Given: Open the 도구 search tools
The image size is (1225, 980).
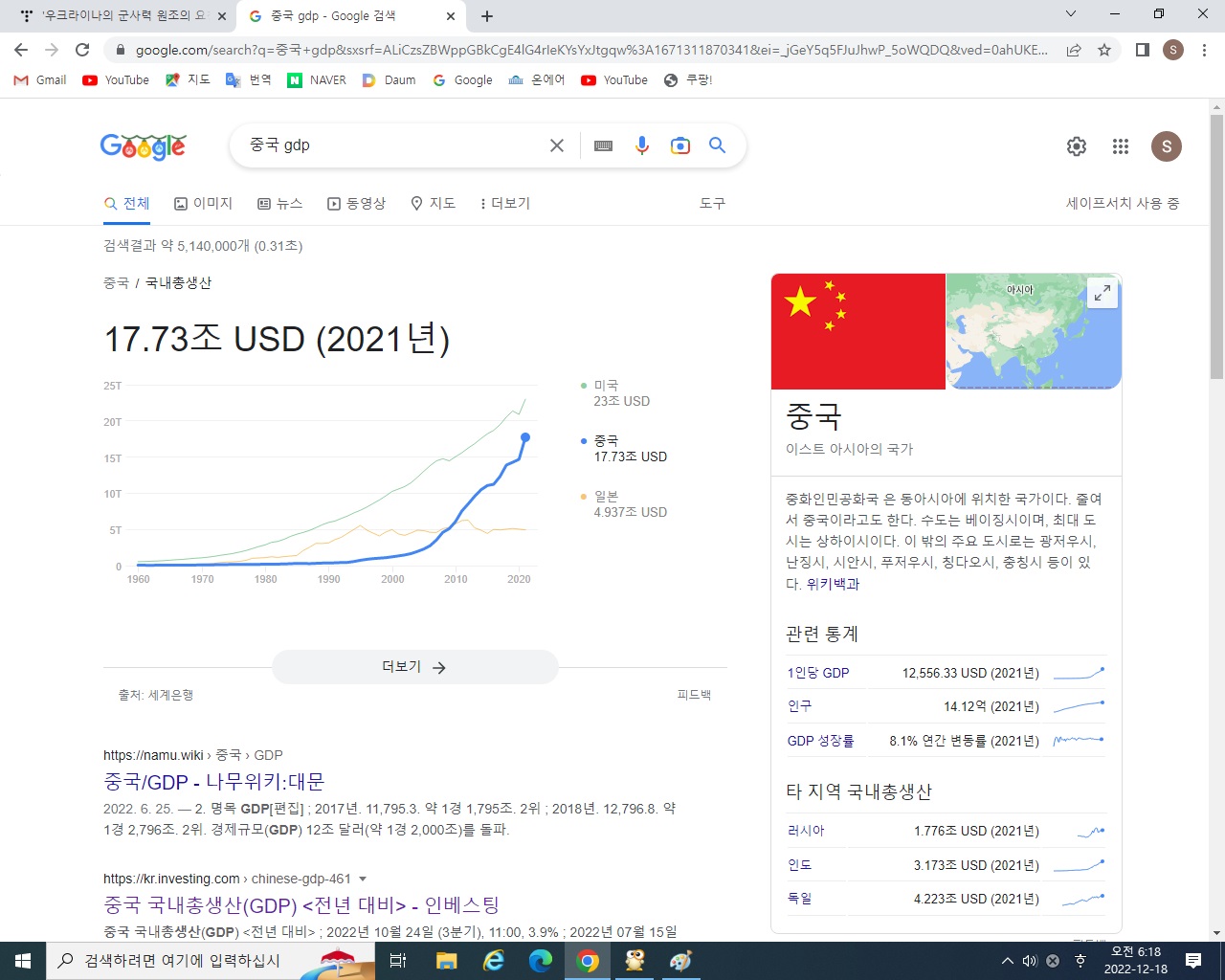Looking at the screenshot, I should (712, 203).
